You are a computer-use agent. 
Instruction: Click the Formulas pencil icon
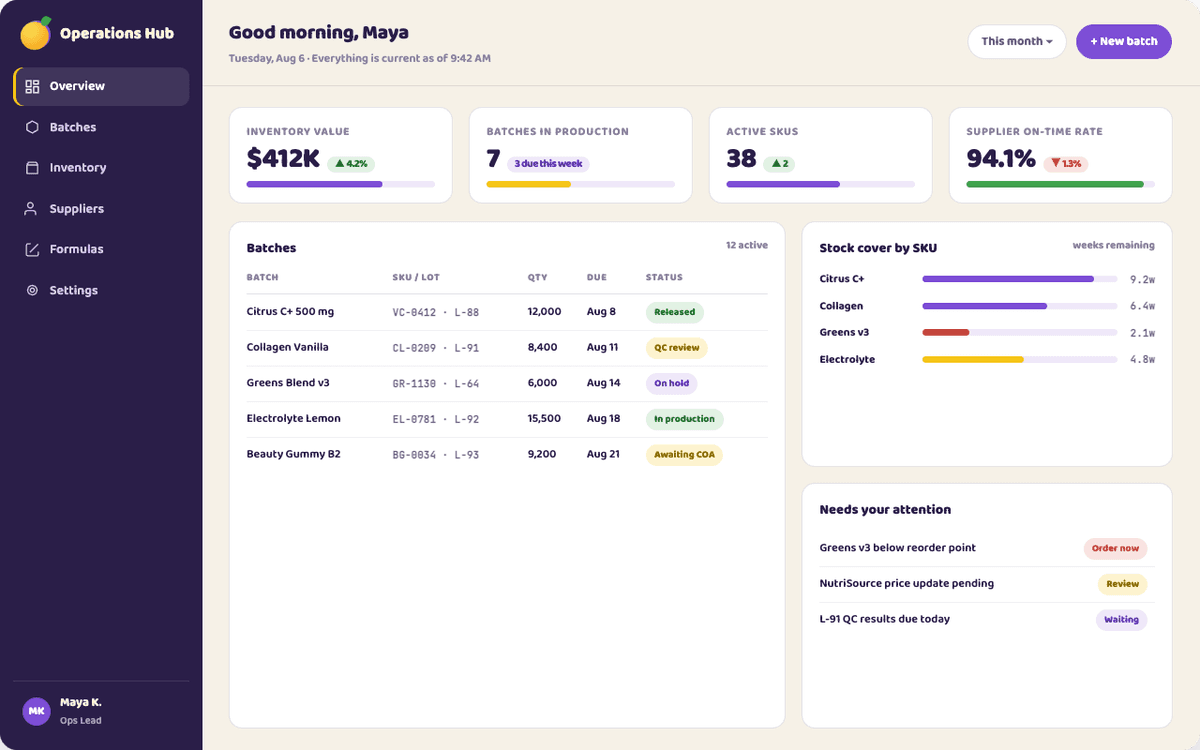32,249
